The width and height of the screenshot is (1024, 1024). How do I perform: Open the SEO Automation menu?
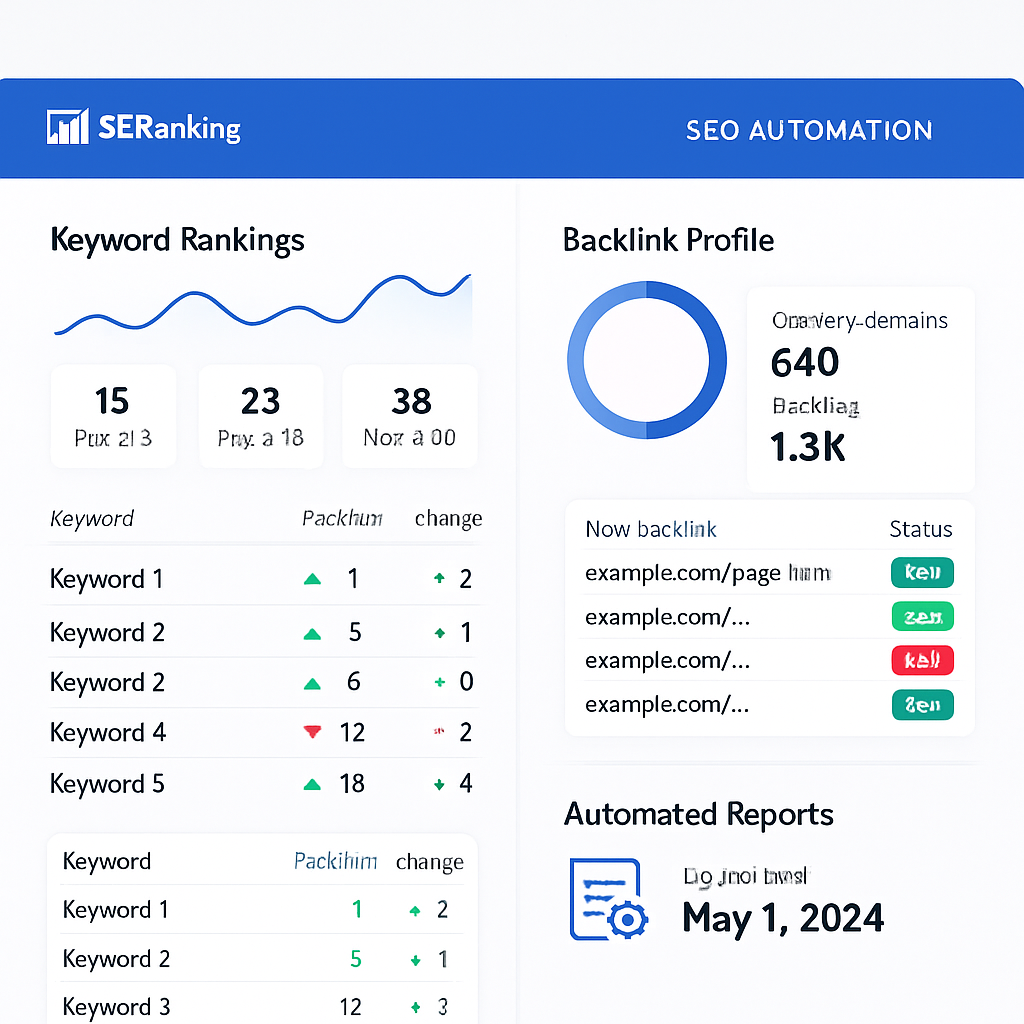pos(808,129)
